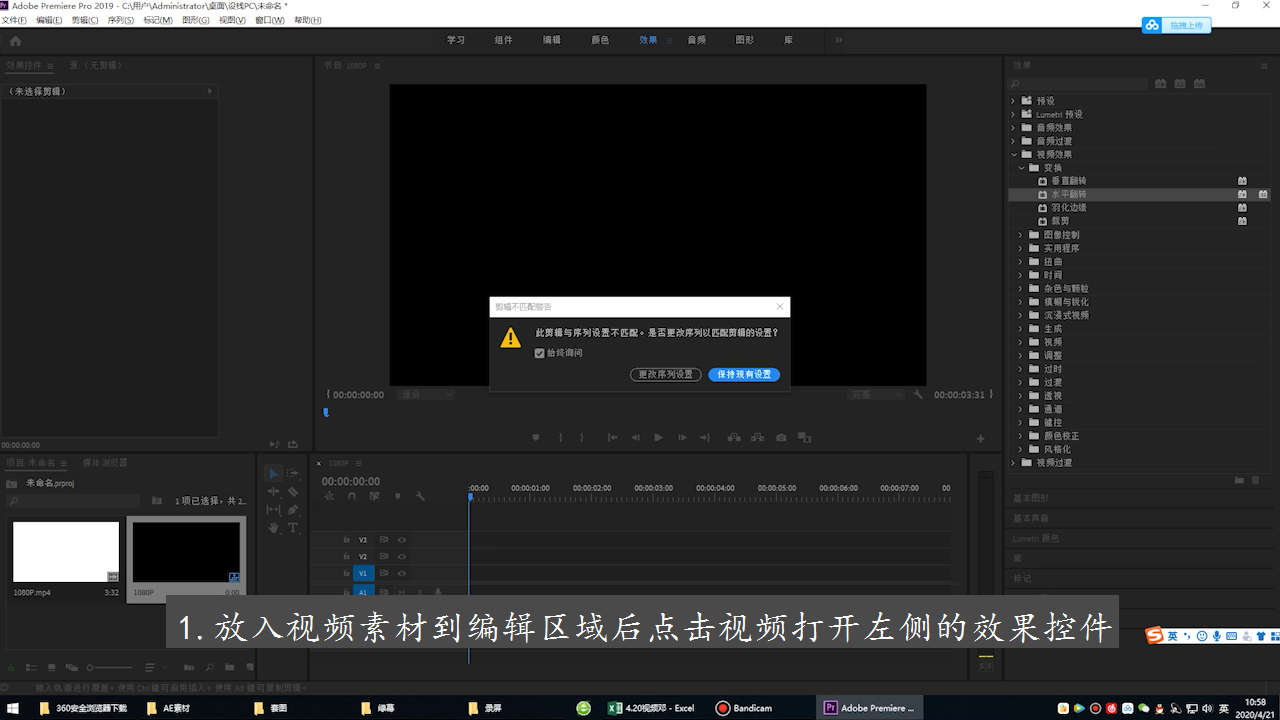The width and height of the screenshot is (1280, 720).
Task: Click Go to In point button
Action: tap(612, 437)
